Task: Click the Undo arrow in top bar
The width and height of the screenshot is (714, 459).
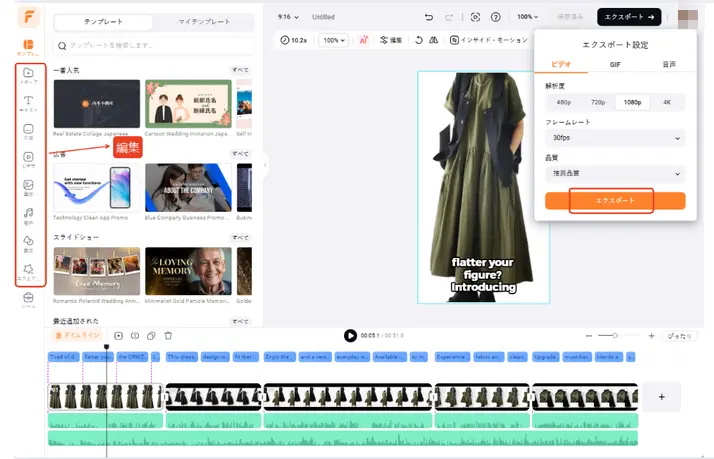Action: point(429,17)
